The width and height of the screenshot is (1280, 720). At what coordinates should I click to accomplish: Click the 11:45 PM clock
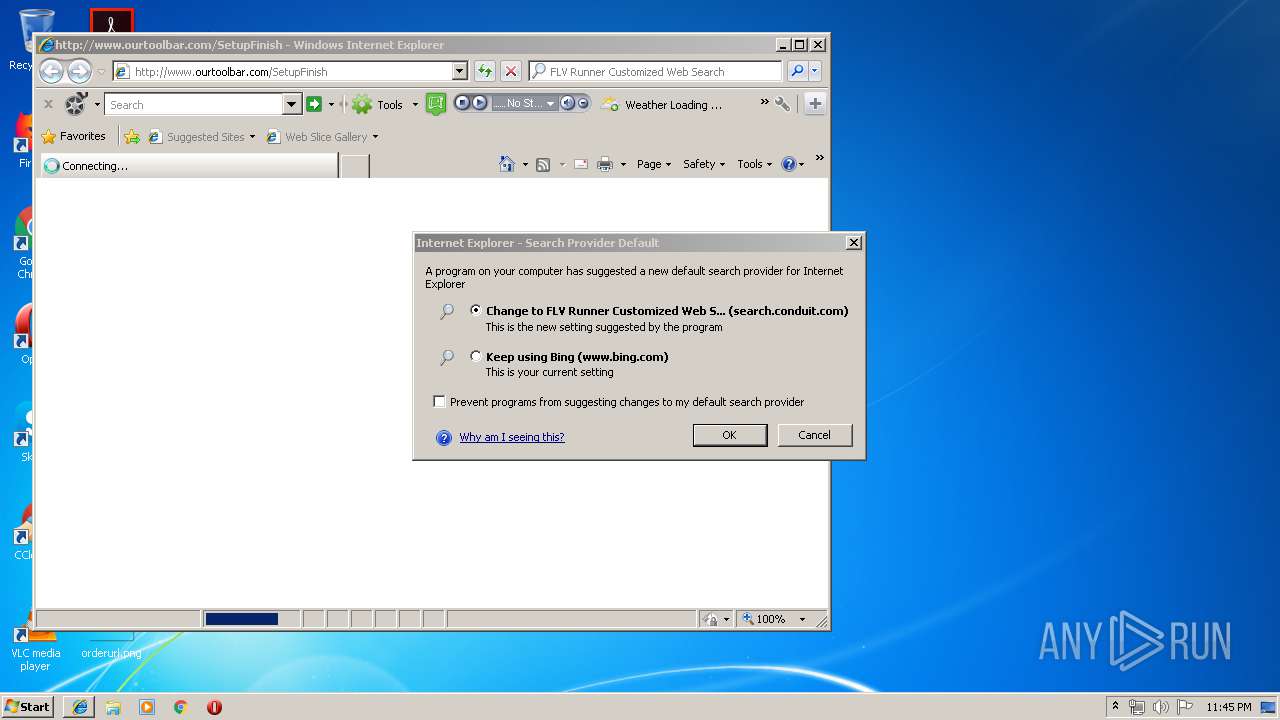(x=1228, y=707)
